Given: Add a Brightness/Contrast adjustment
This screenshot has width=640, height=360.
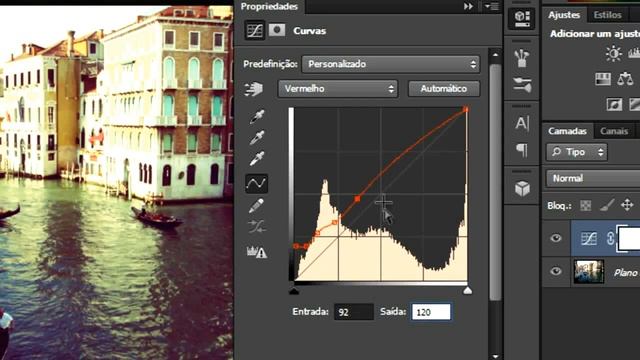Looking at the screenshot, I should pyautogui.click(x=613, y=53).
